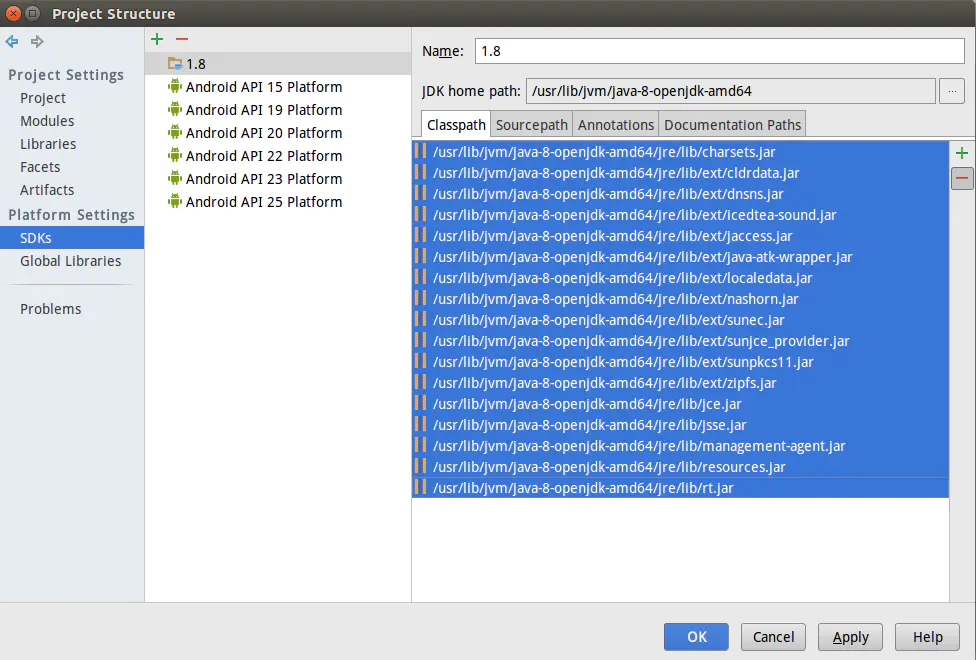Click Android icon for API 22 Platform
976x660 pixels.
click(175, 156)
